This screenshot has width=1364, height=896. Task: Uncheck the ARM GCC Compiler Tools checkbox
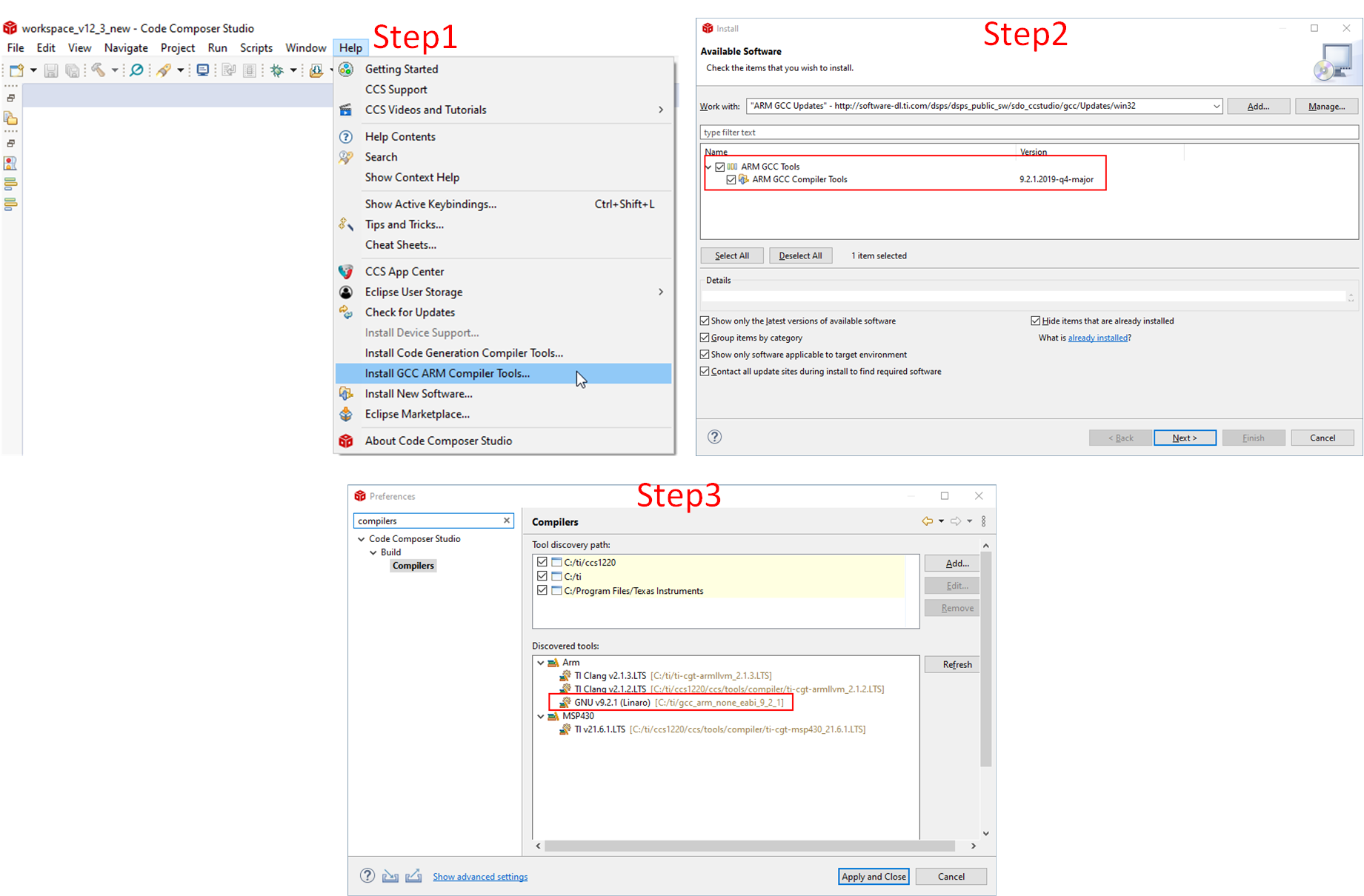pyautogui.click(x=731, y=179)
